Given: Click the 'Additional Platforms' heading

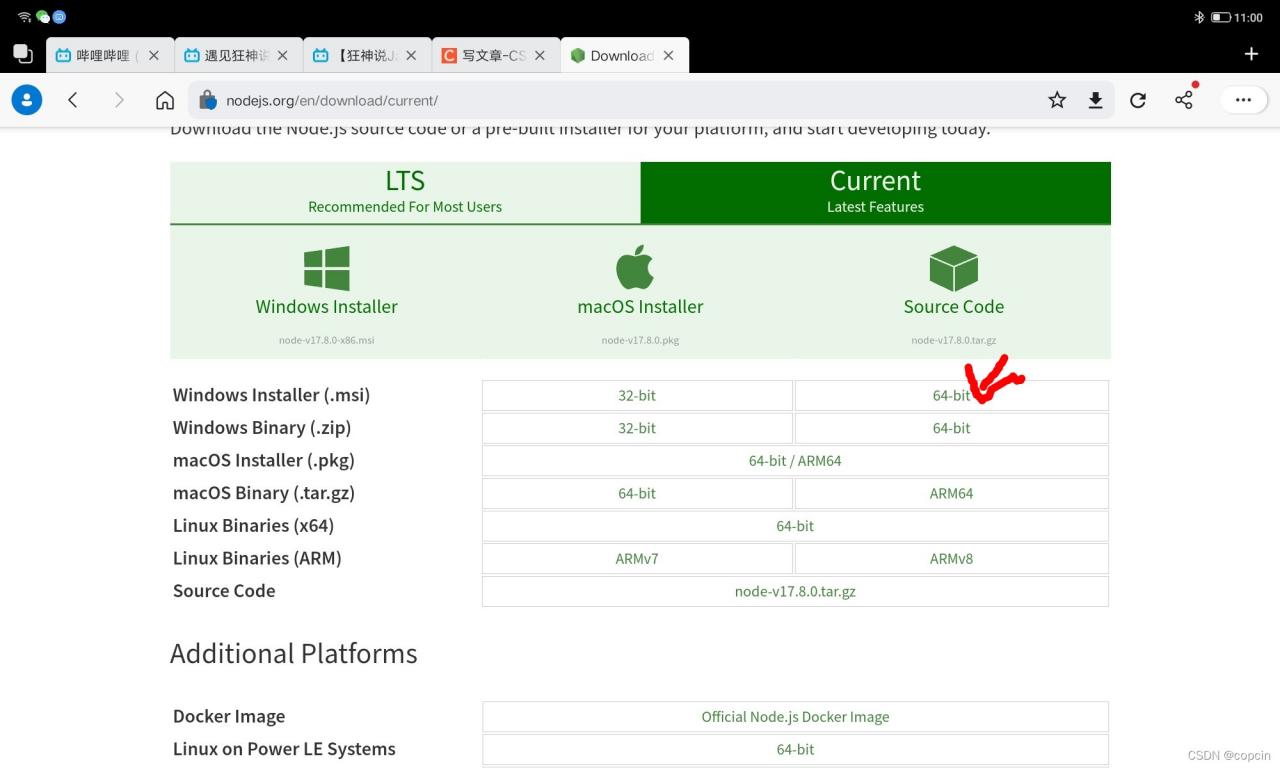Looking at the screenshot, I should point(294,654).
